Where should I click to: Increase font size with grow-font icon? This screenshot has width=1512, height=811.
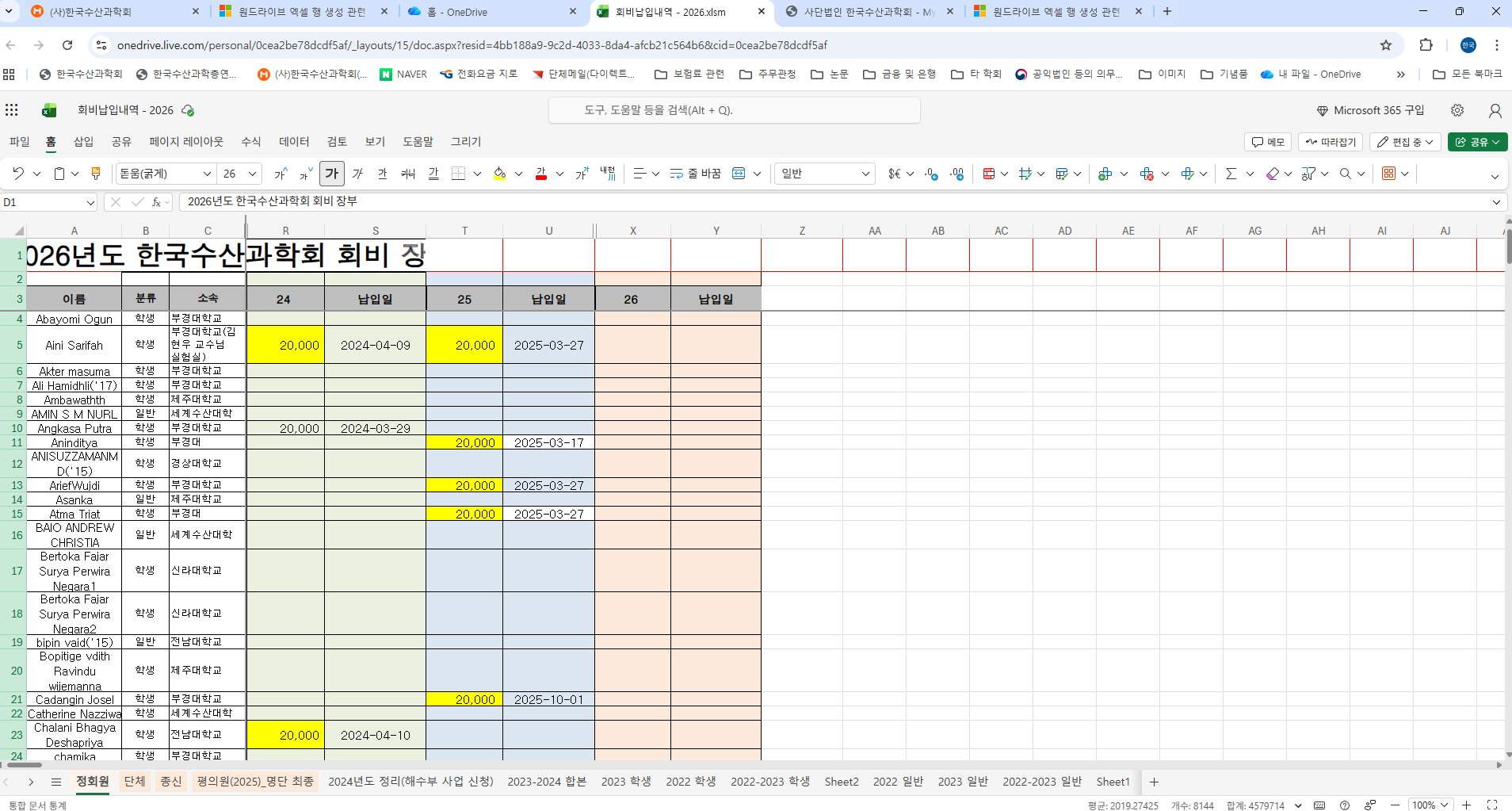[281, 174]
